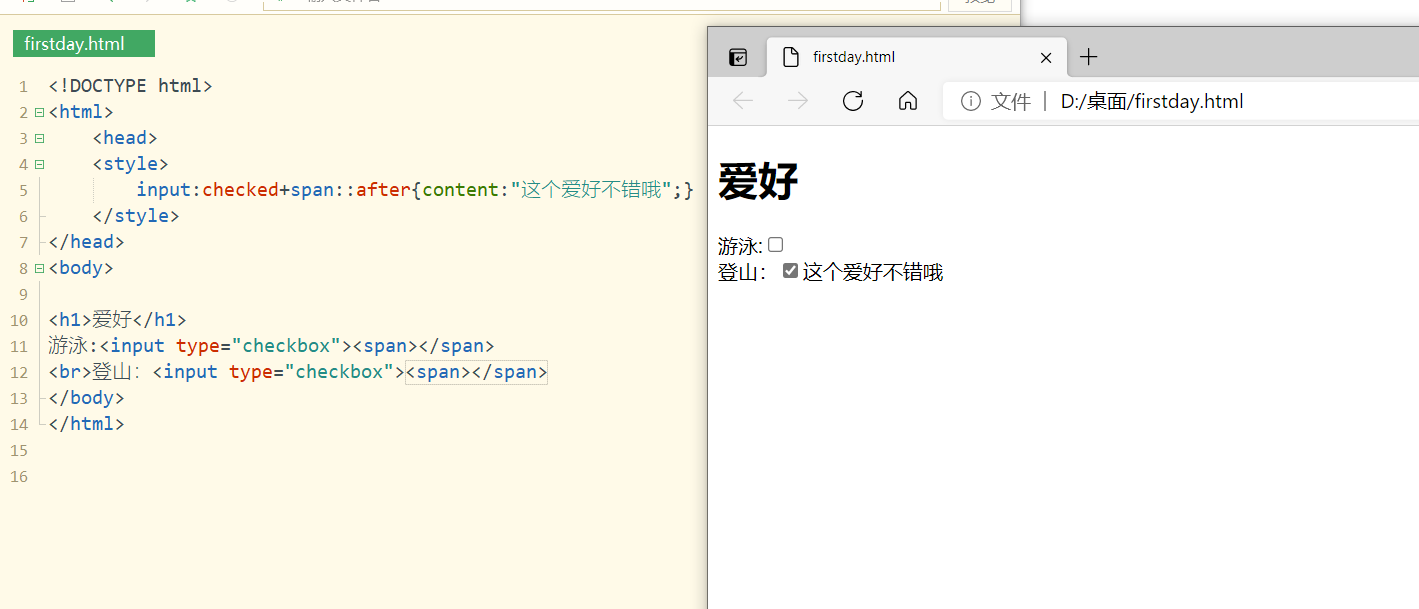Click the input:checked+span::after CSS line
This screenshot has width=1419, height=609.
click(x=414, y=190)
